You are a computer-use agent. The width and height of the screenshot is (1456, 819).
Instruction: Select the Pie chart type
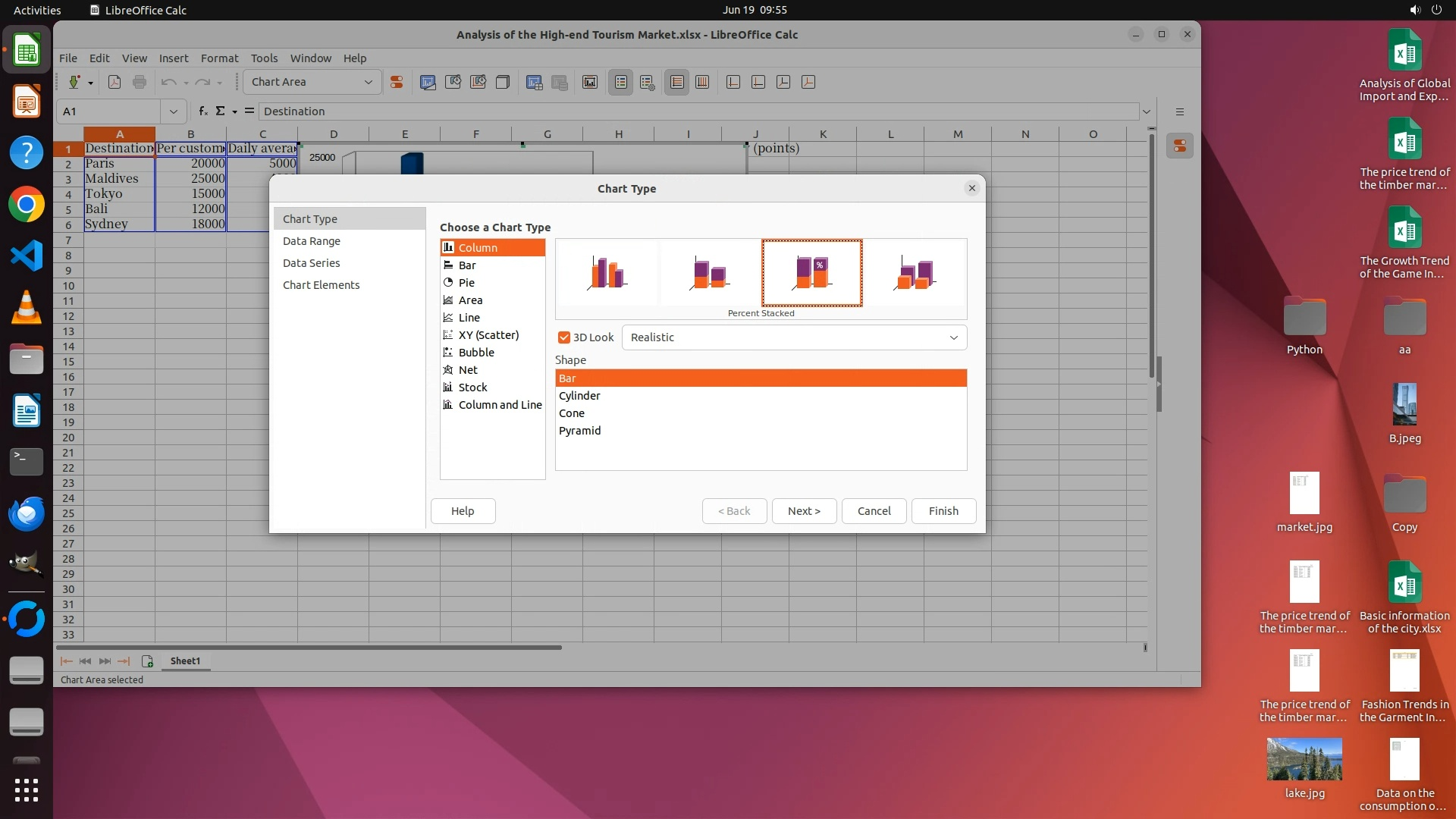(466, 283)
